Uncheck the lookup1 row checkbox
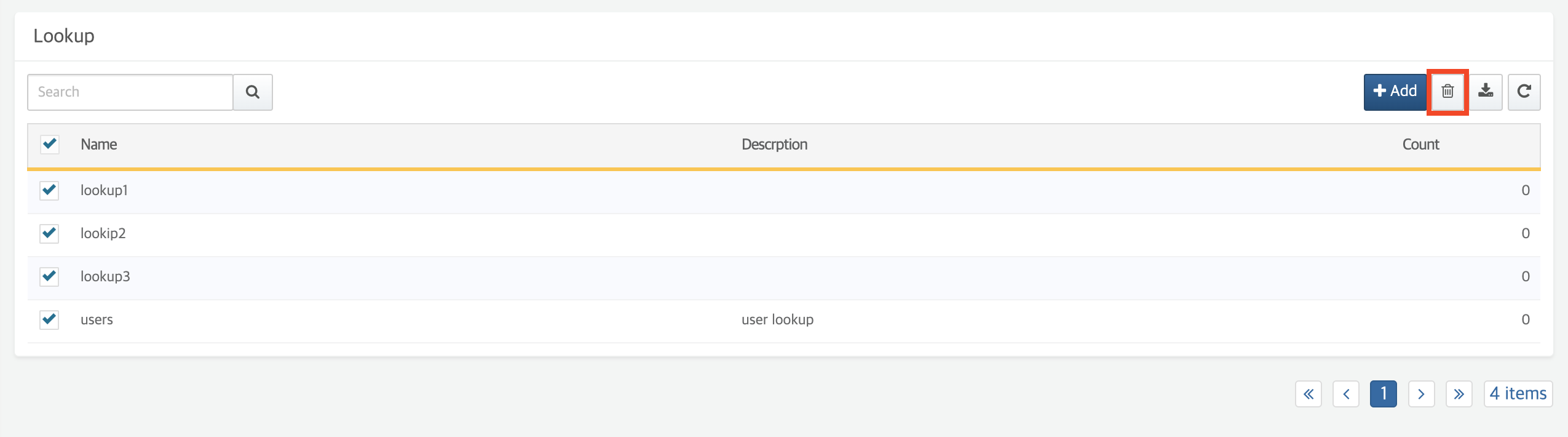The height and width of the screenshot is (437, 1568). (x=49, y=190)
